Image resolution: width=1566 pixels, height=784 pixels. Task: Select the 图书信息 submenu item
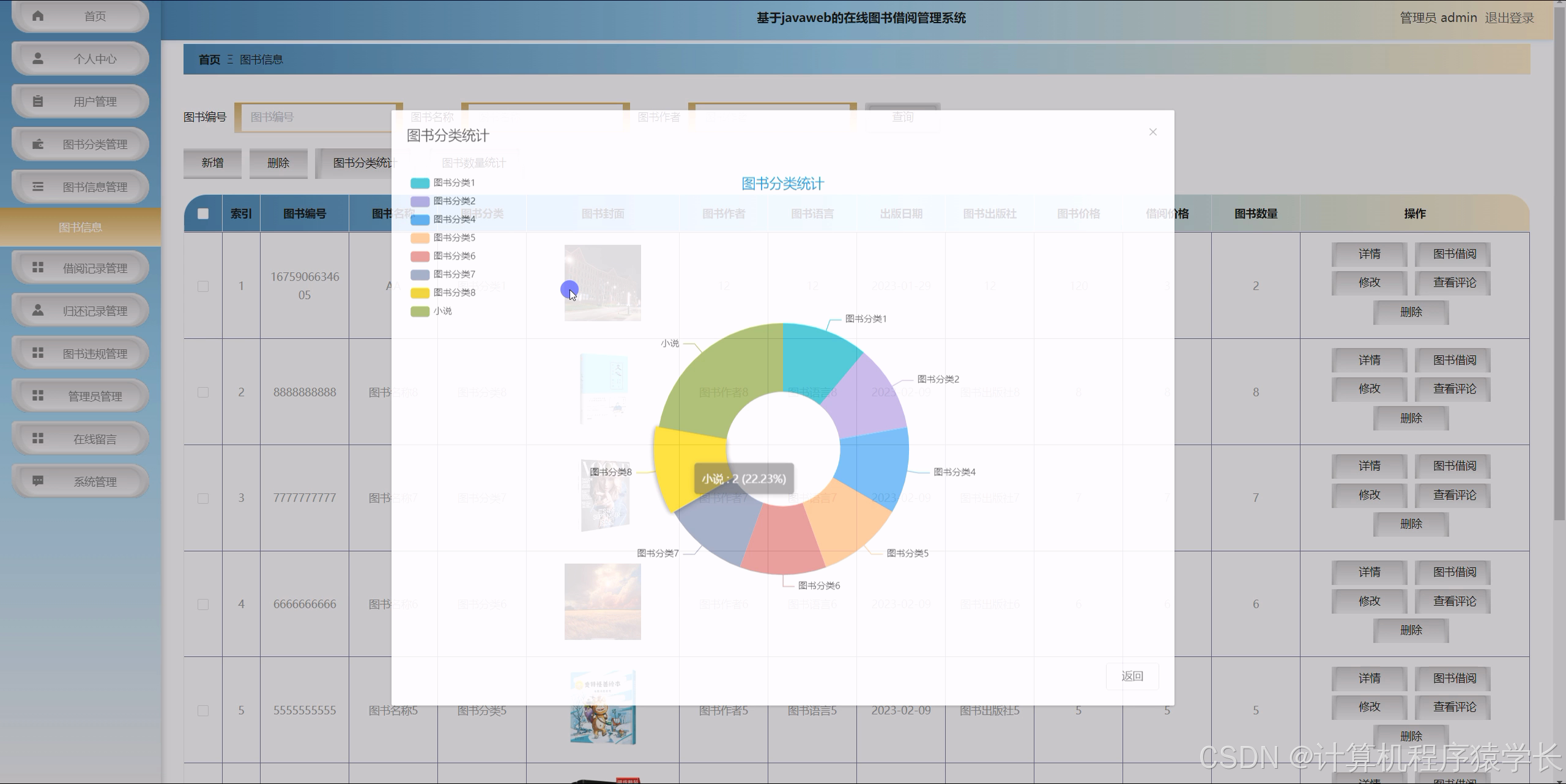click(x=80, y=227)
